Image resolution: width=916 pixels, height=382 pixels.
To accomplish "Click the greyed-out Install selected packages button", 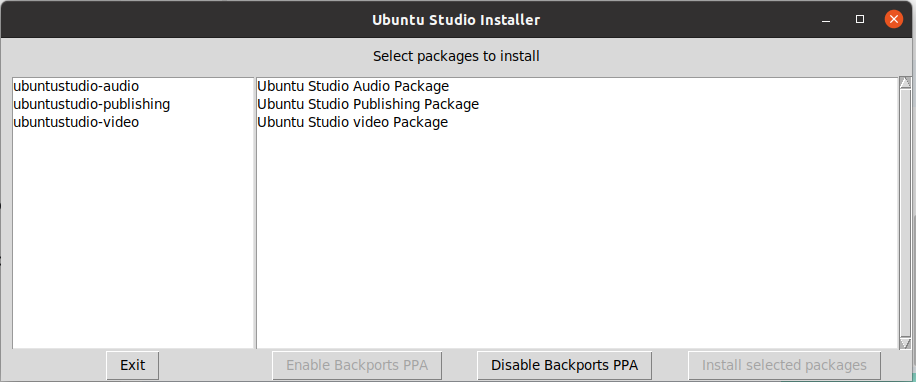I will [784, 366].
